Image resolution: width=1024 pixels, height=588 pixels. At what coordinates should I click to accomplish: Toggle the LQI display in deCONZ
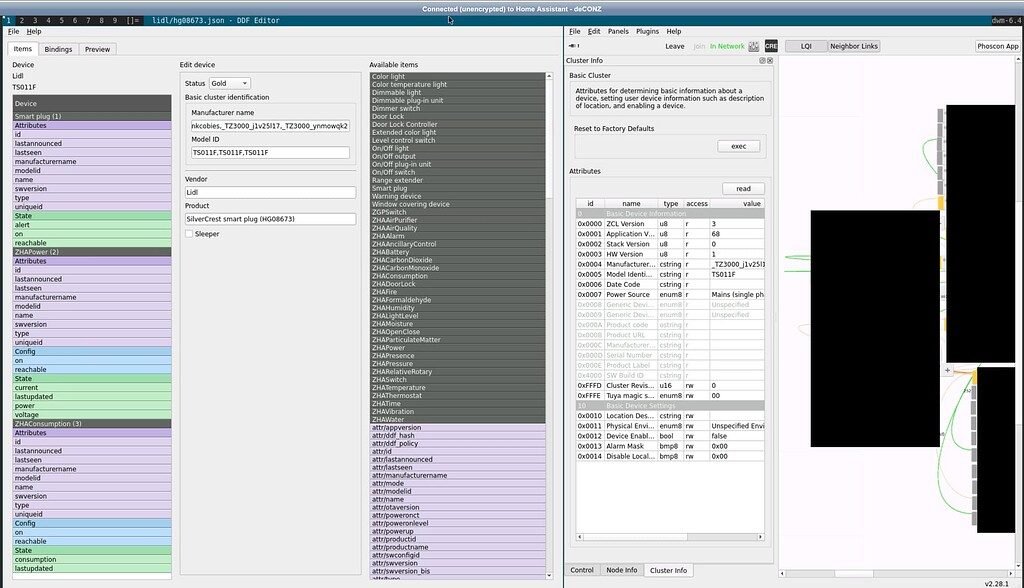click(x=806, y=45)
